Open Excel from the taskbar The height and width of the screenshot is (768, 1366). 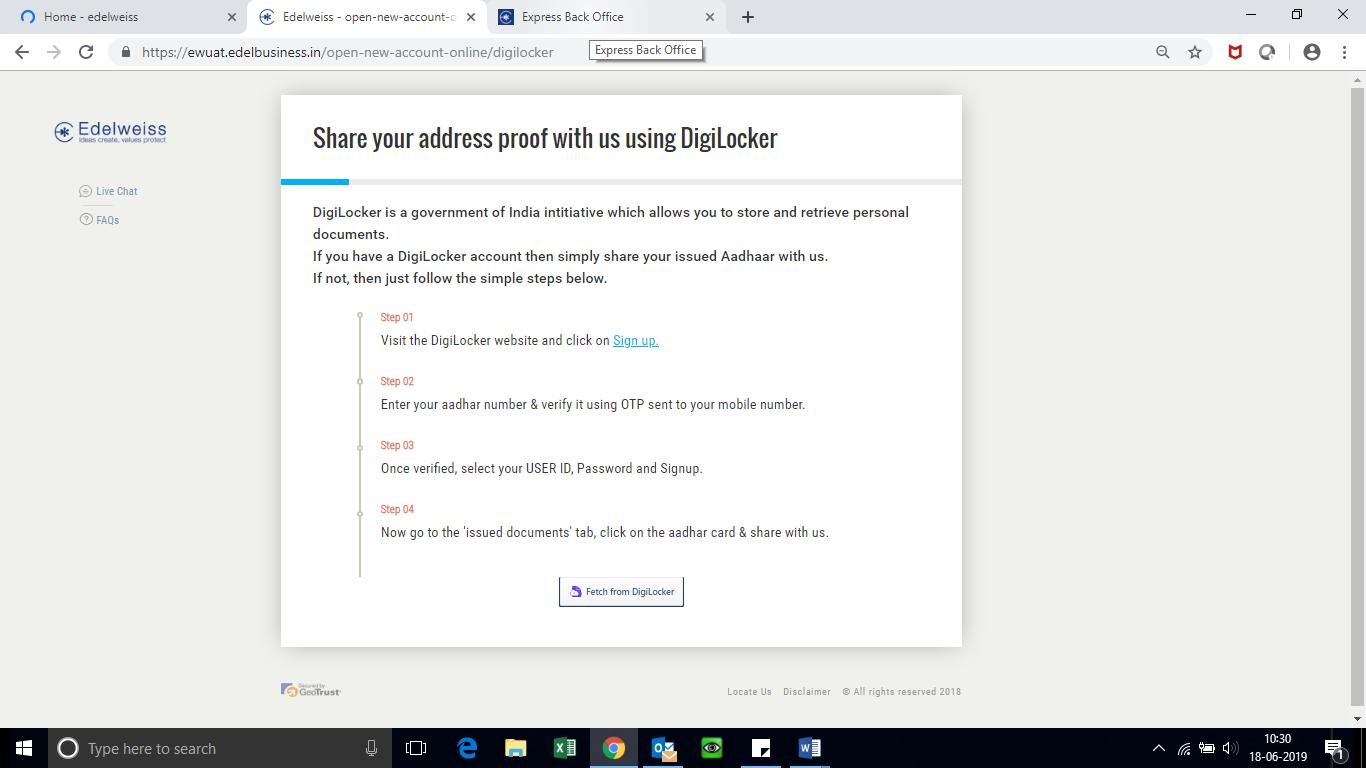pos(565,748)
